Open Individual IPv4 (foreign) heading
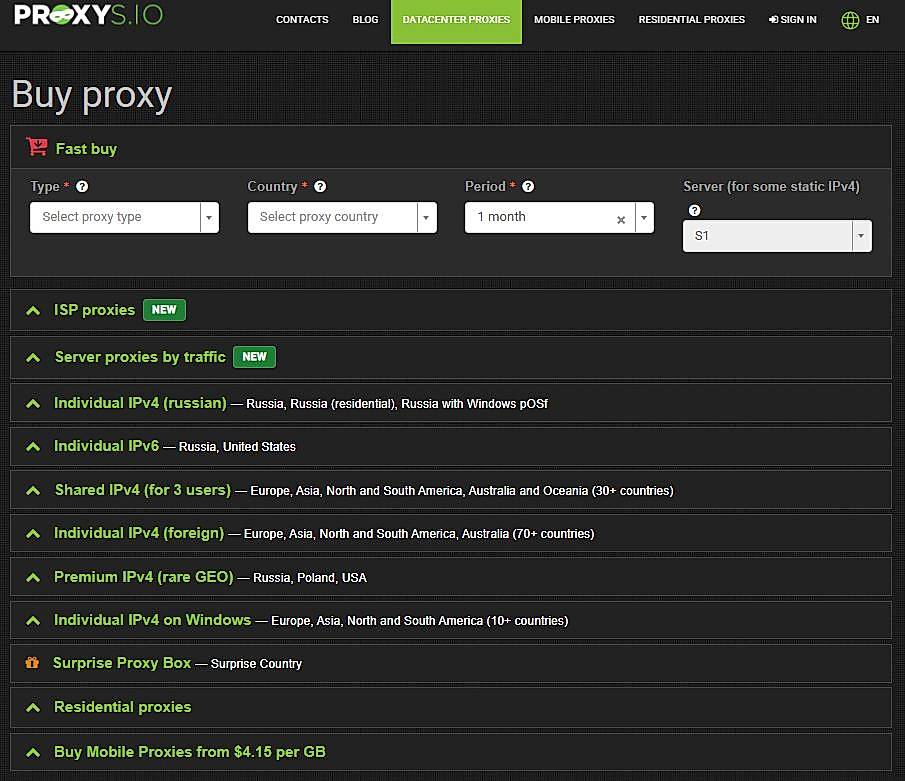The image size is (905, 781). click(139, 533)
